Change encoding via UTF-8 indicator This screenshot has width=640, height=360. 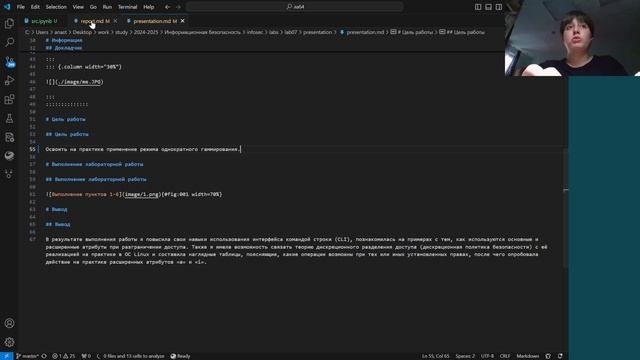487,356
